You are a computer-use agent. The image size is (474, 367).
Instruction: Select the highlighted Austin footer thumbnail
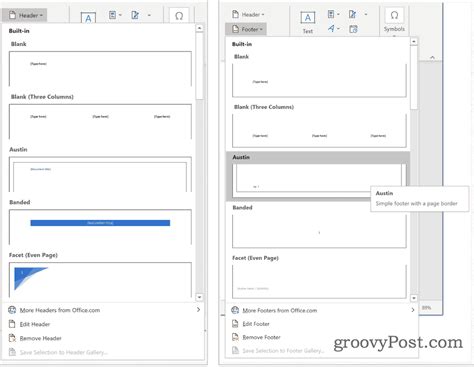(x=319, y=181)
